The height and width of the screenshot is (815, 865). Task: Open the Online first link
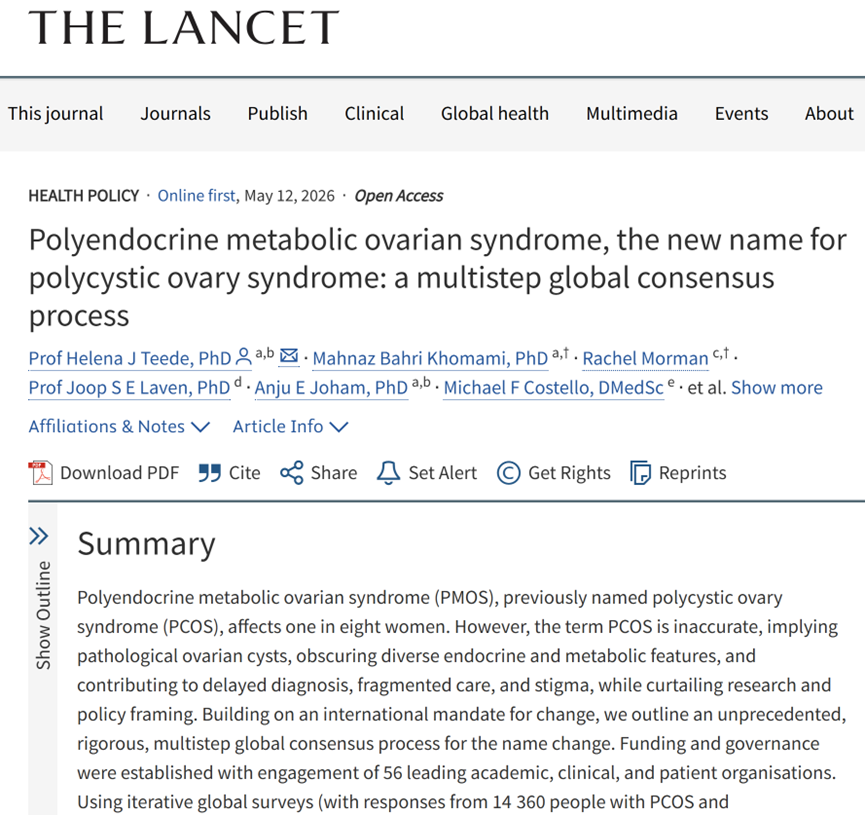click(196, 196)
